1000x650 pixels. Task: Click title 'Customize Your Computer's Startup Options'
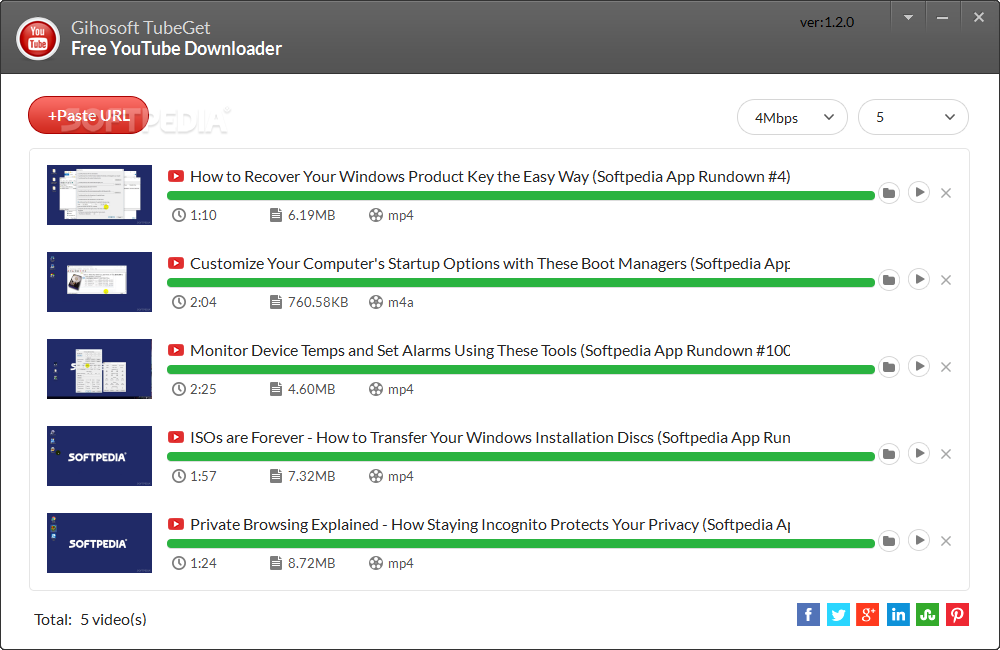490,263
